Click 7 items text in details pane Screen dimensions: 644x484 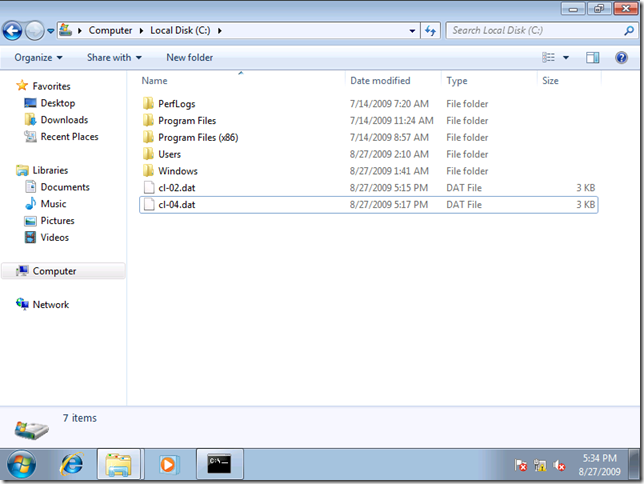click(80, 418)
